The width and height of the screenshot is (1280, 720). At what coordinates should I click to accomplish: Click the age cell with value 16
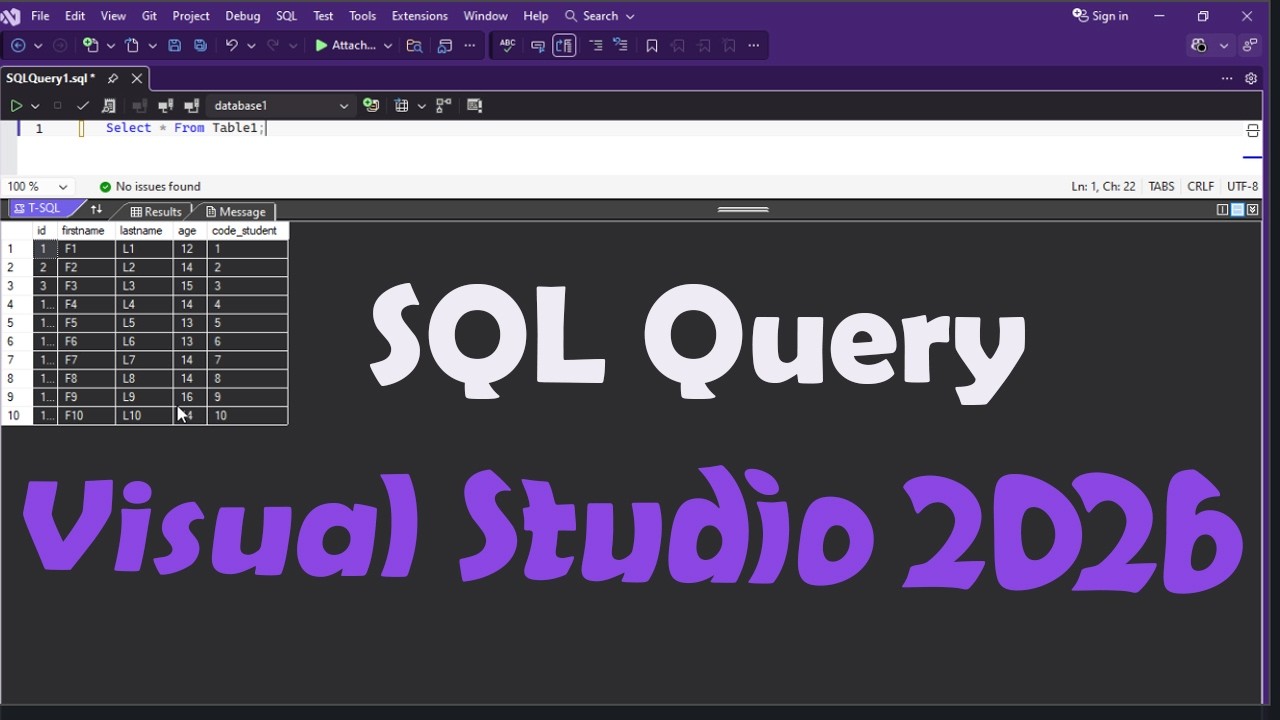pyautogui.click(x=189, y=396)
